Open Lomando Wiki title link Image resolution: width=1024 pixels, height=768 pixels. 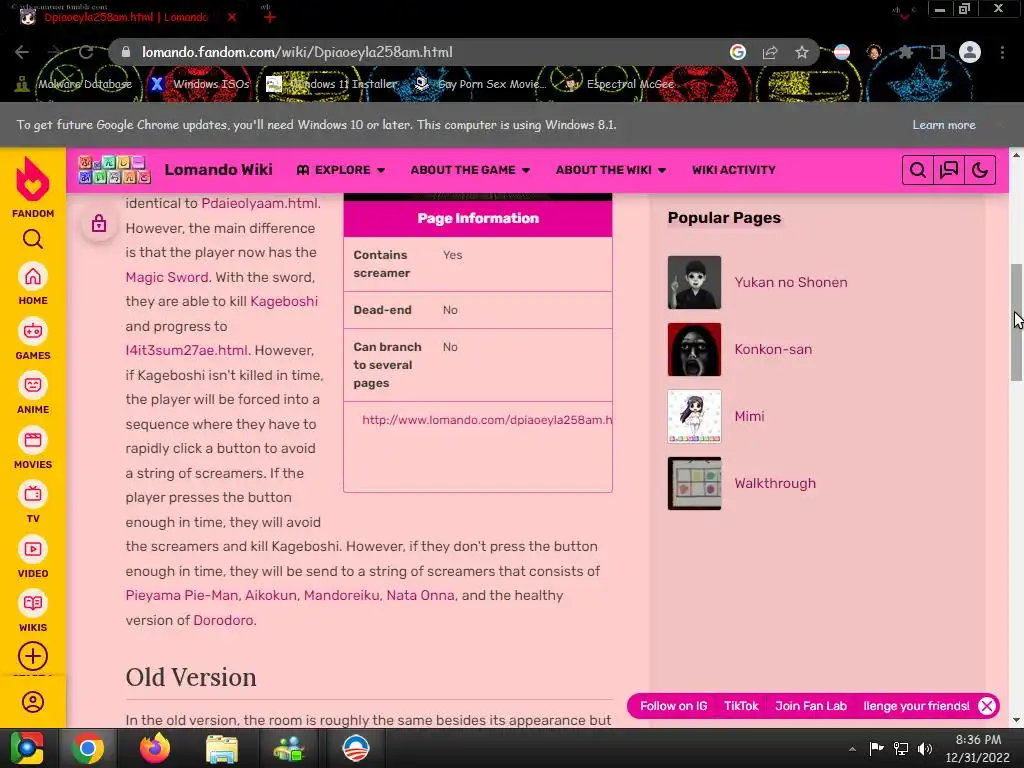coord(218,170)
